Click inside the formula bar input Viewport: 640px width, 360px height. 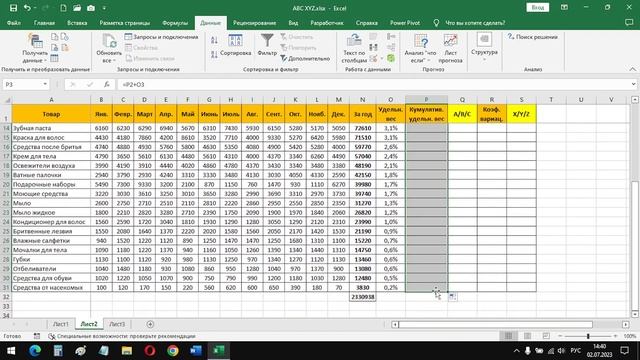point(373,84)
